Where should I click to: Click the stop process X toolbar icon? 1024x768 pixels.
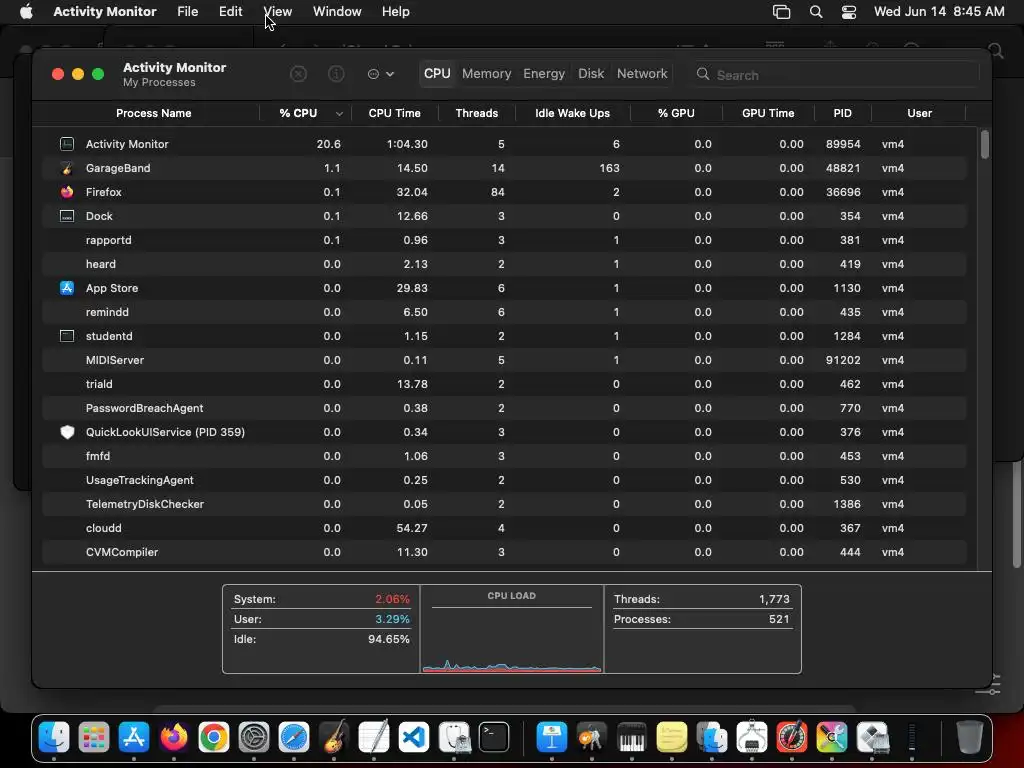pos(298,74)
